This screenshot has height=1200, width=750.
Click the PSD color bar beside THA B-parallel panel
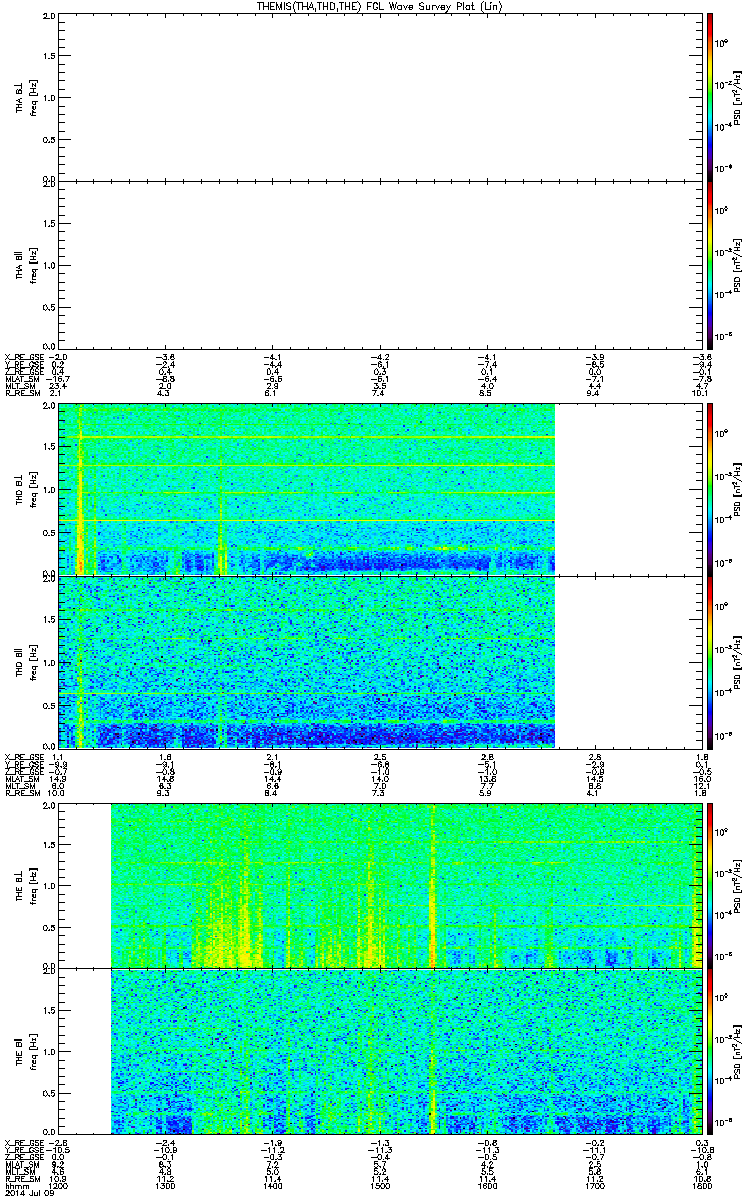[x=710, y=264]
